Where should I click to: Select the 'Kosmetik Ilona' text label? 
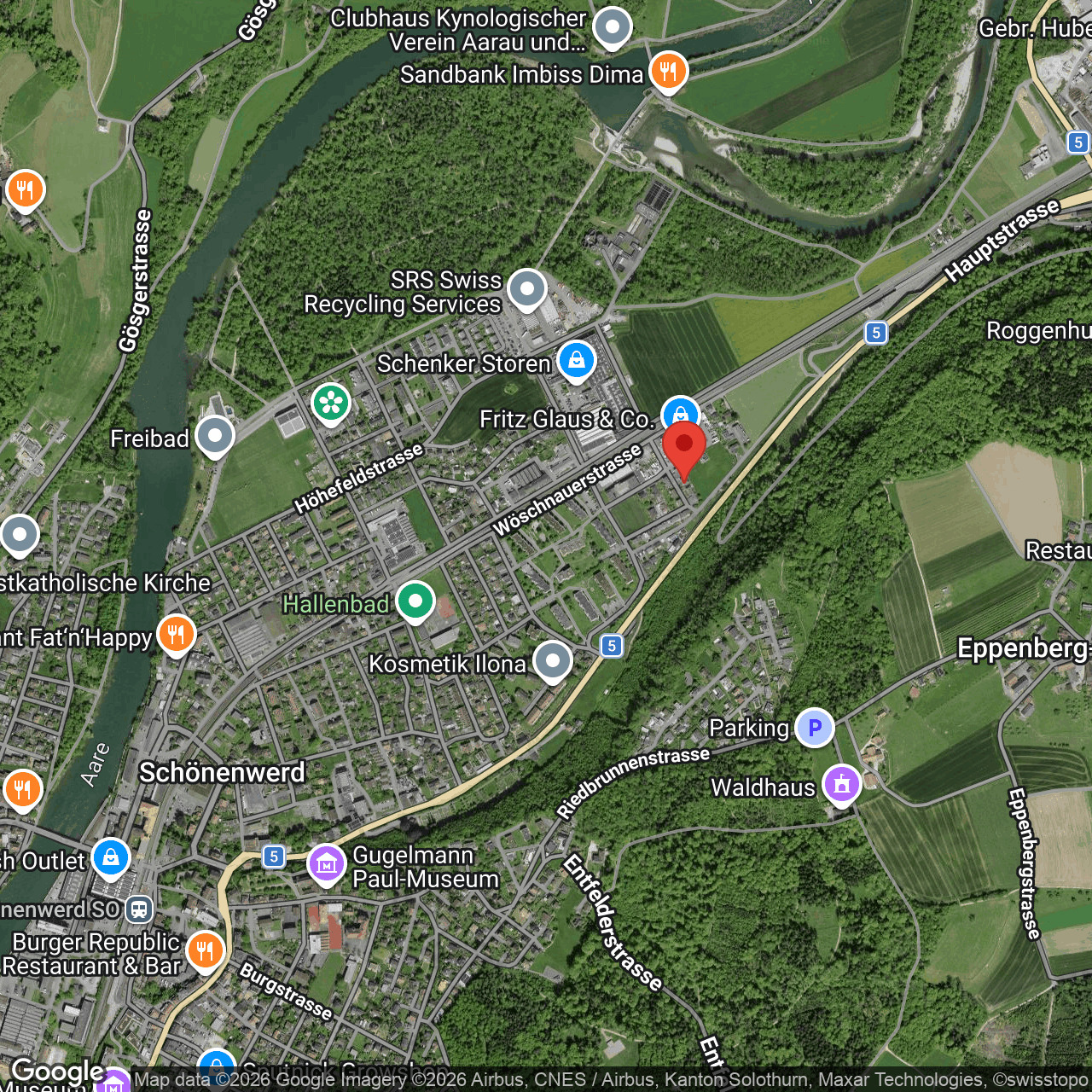[x=448, y=664]
